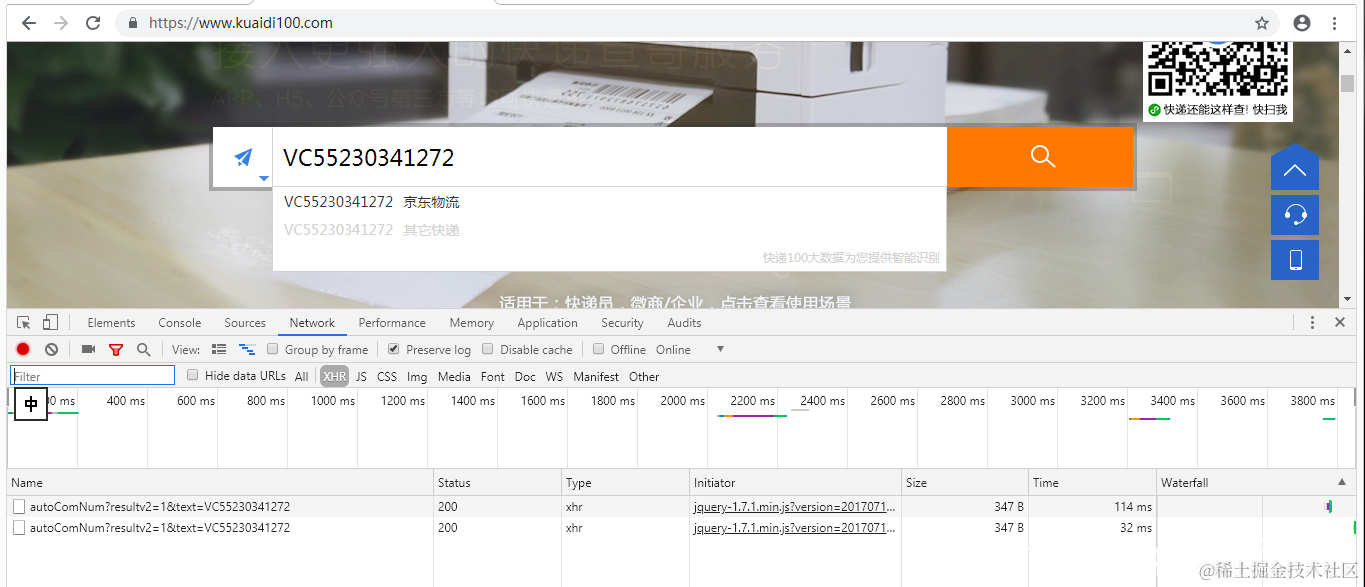1365x587 pixels.
Task: Sort by Waterfall column header
Action: click(1256, 482)
